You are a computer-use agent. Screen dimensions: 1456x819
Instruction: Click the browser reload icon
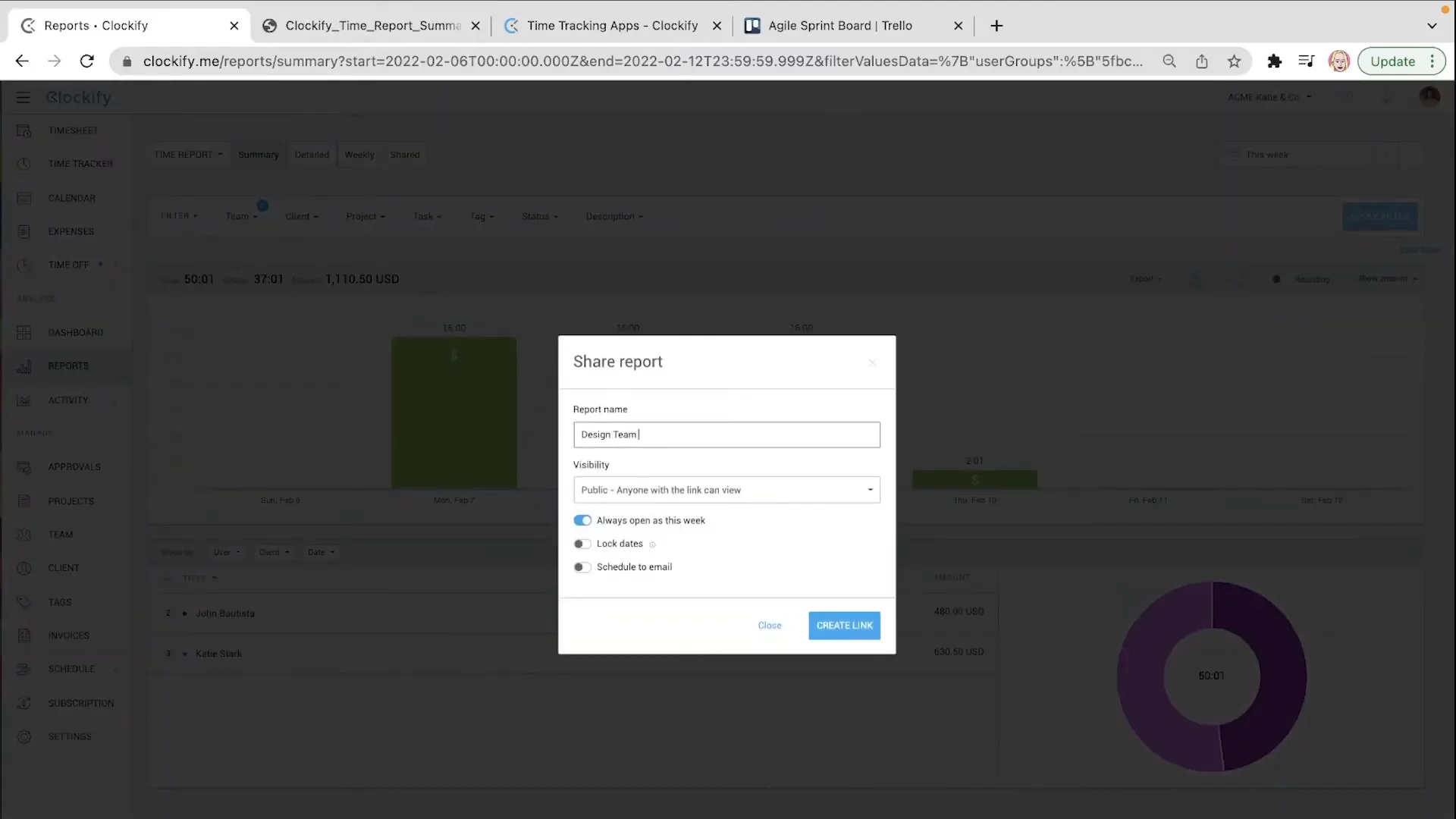click(86, 61)
